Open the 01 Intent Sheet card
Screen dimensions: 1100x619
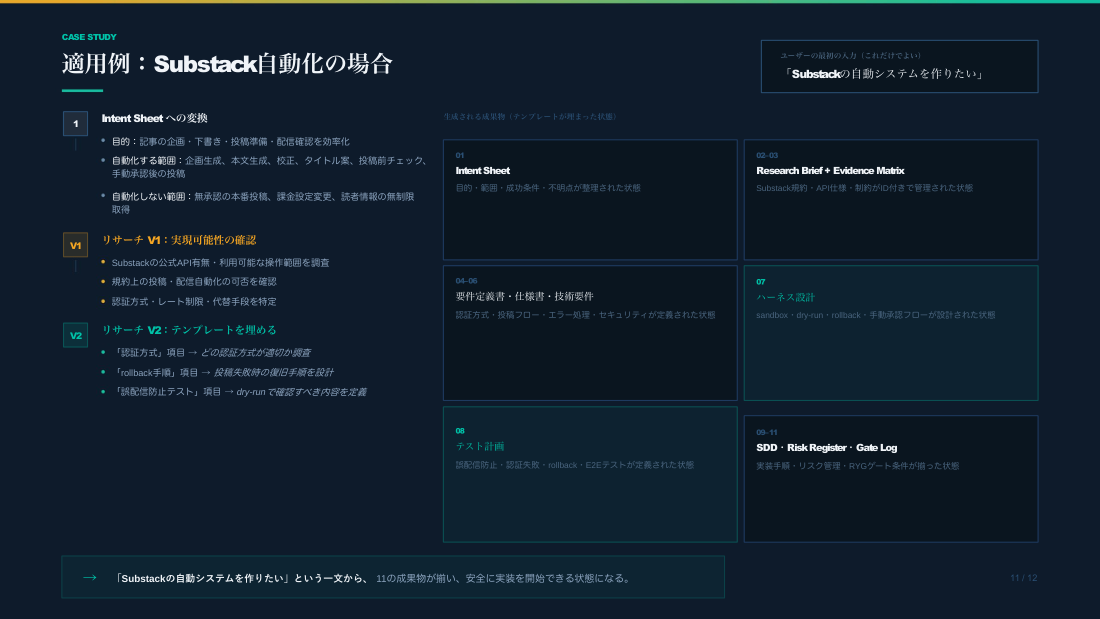[x=590, y=199]
